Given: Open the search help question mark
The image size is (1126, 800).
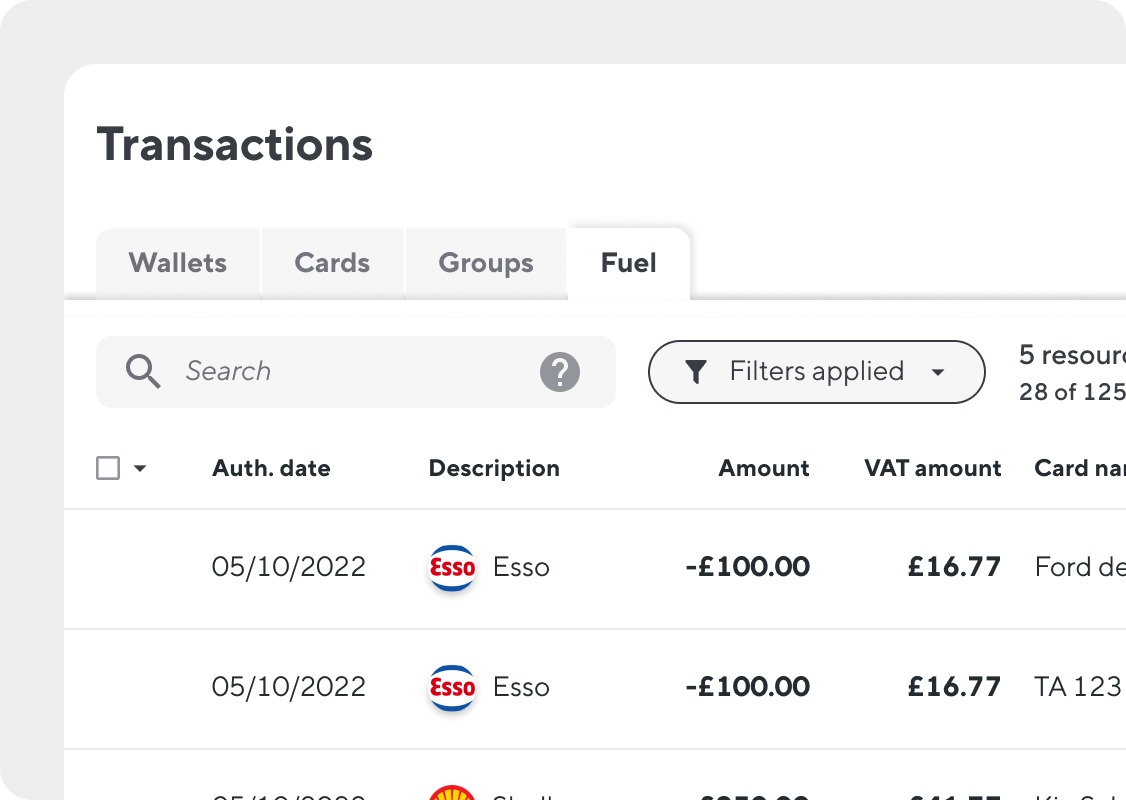Looking at the screenshot, I should (560, 372).
